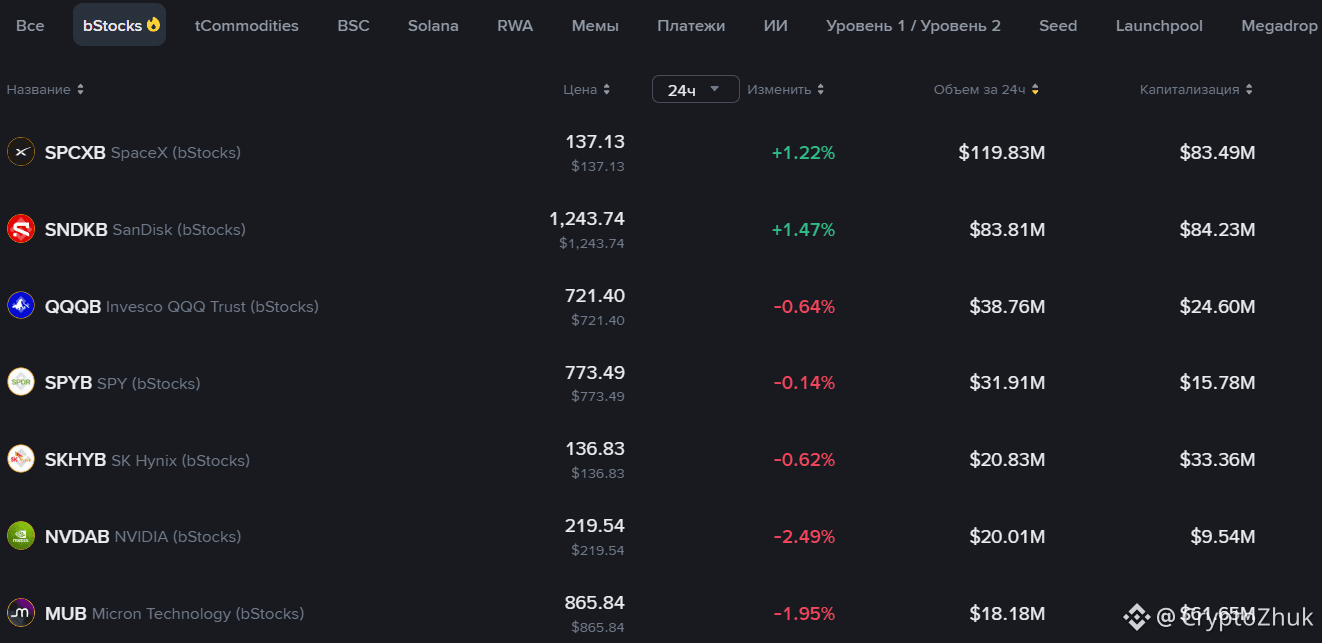This screenshot has width=1322, height=643.
Task: Click SK Hynix price 136.83
Action: tap(595, 449)
